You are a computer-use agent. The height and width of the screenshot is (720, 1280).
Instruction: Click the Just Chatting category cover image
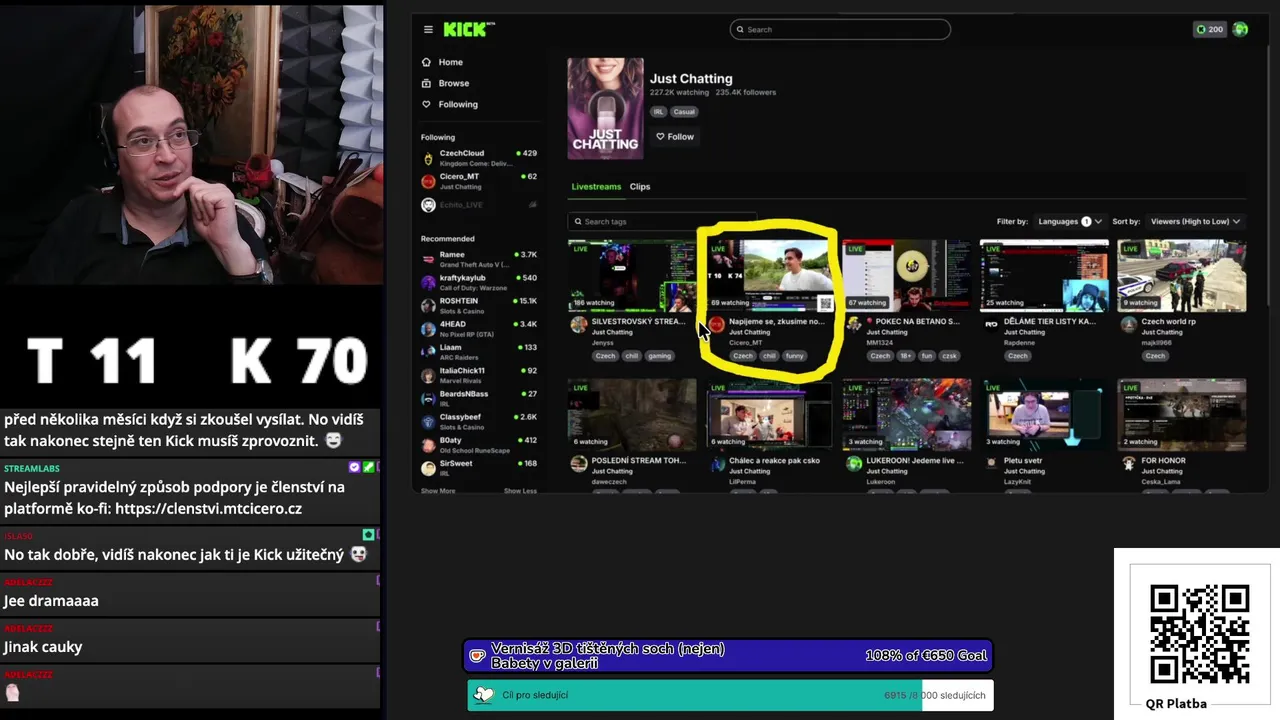tap(605, 108)
